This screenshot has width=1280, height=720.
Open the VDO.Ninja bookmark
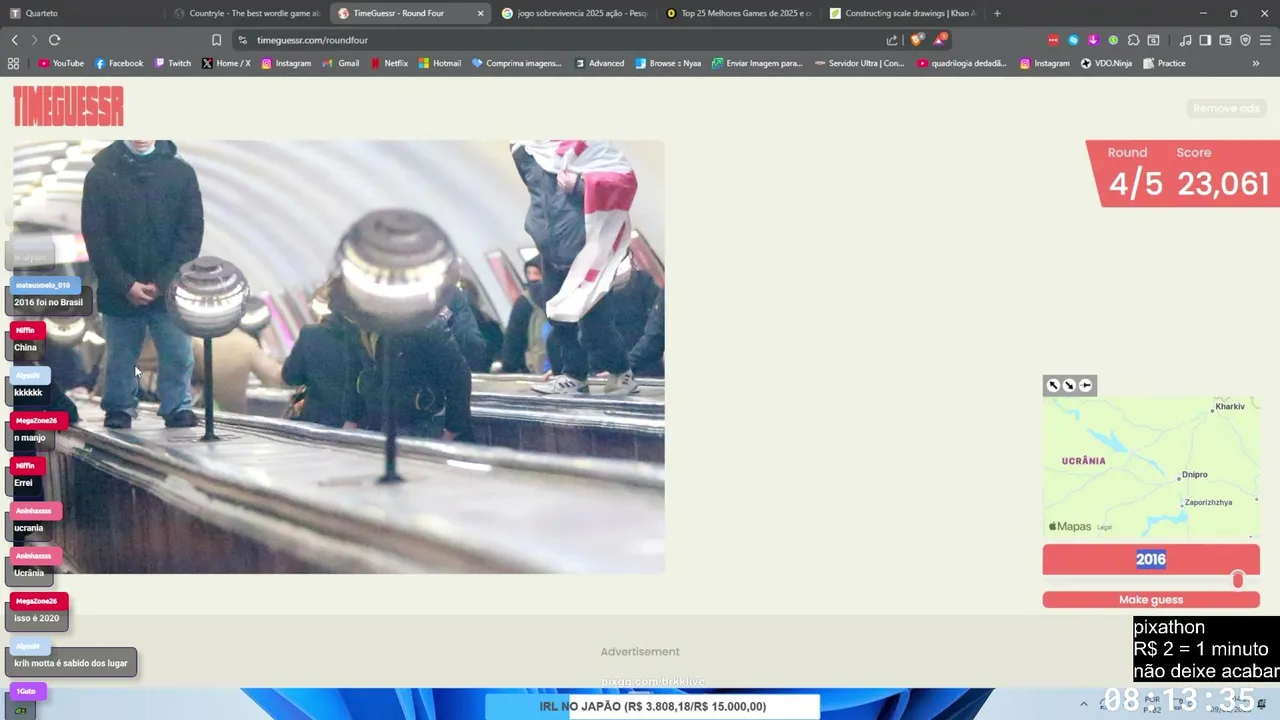pos(1106,63)
